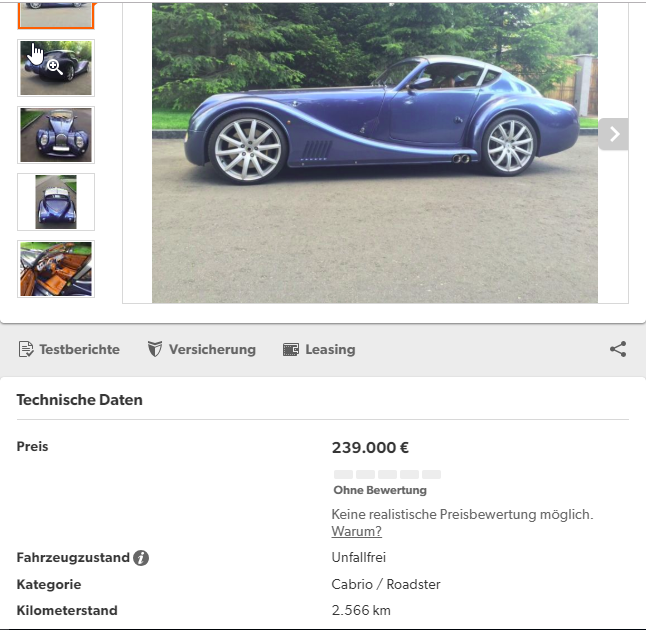
Task: Click the Leasing wallet icon
Action: coord(291,349)
